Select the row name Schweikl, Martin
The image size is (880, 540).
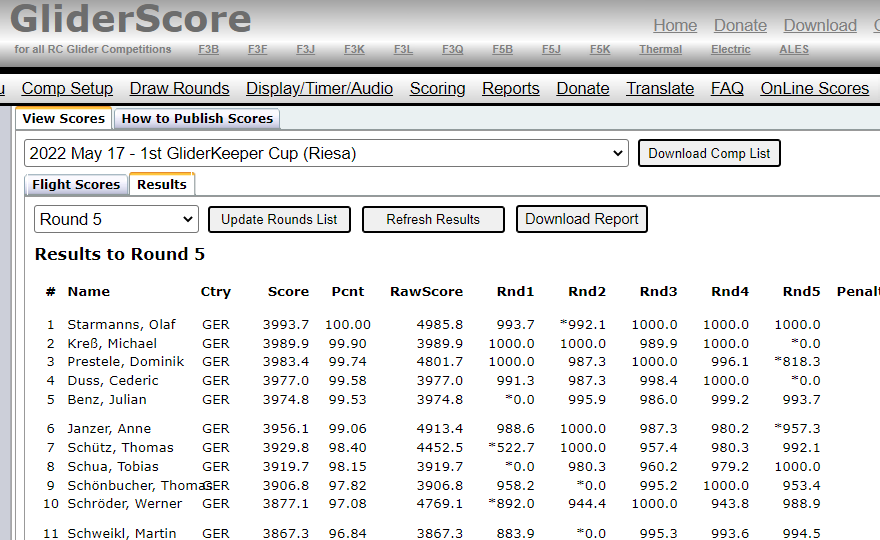tap(122, 533)
